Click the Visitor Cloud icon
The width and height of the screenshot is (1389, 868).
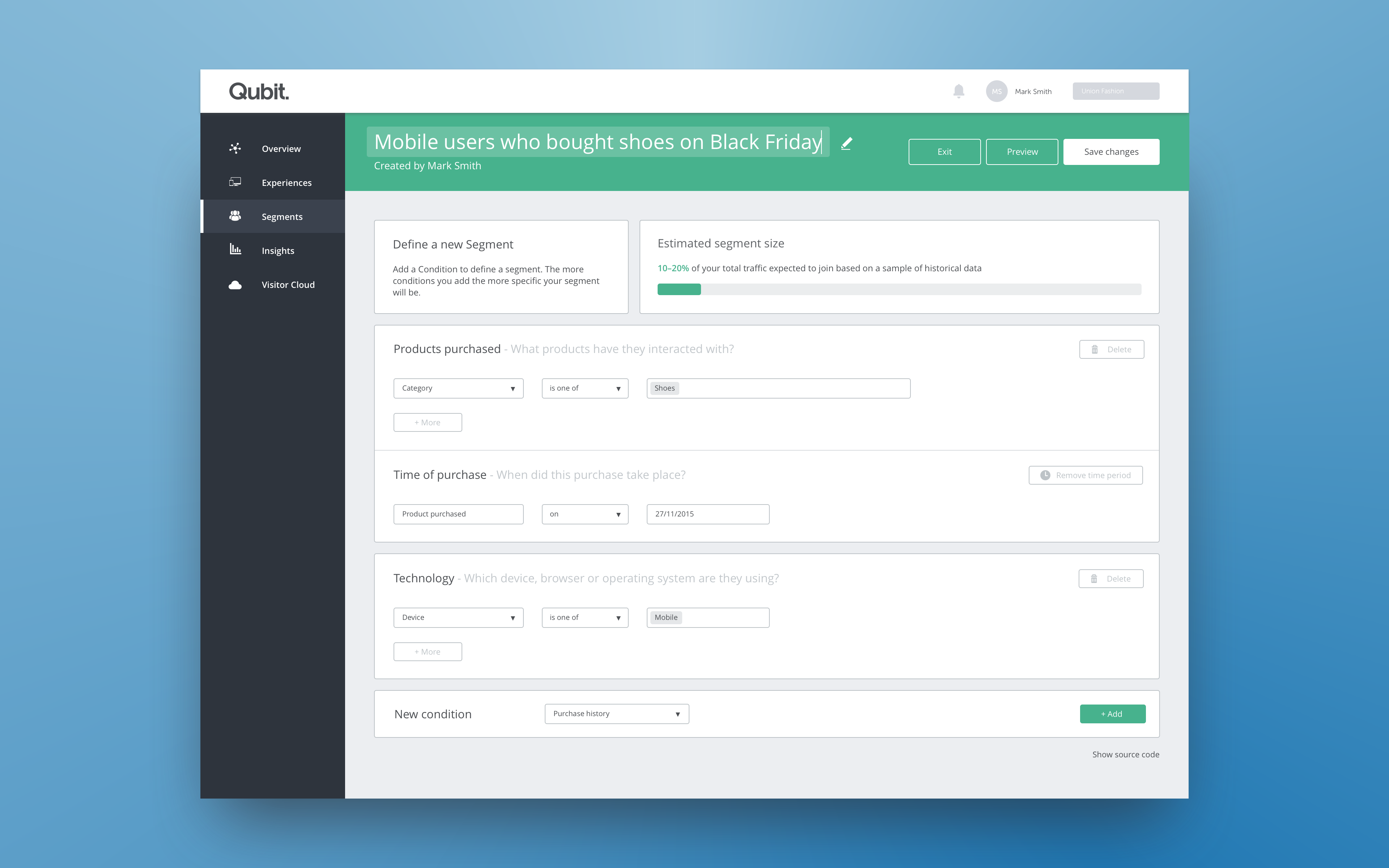point(235,285)
